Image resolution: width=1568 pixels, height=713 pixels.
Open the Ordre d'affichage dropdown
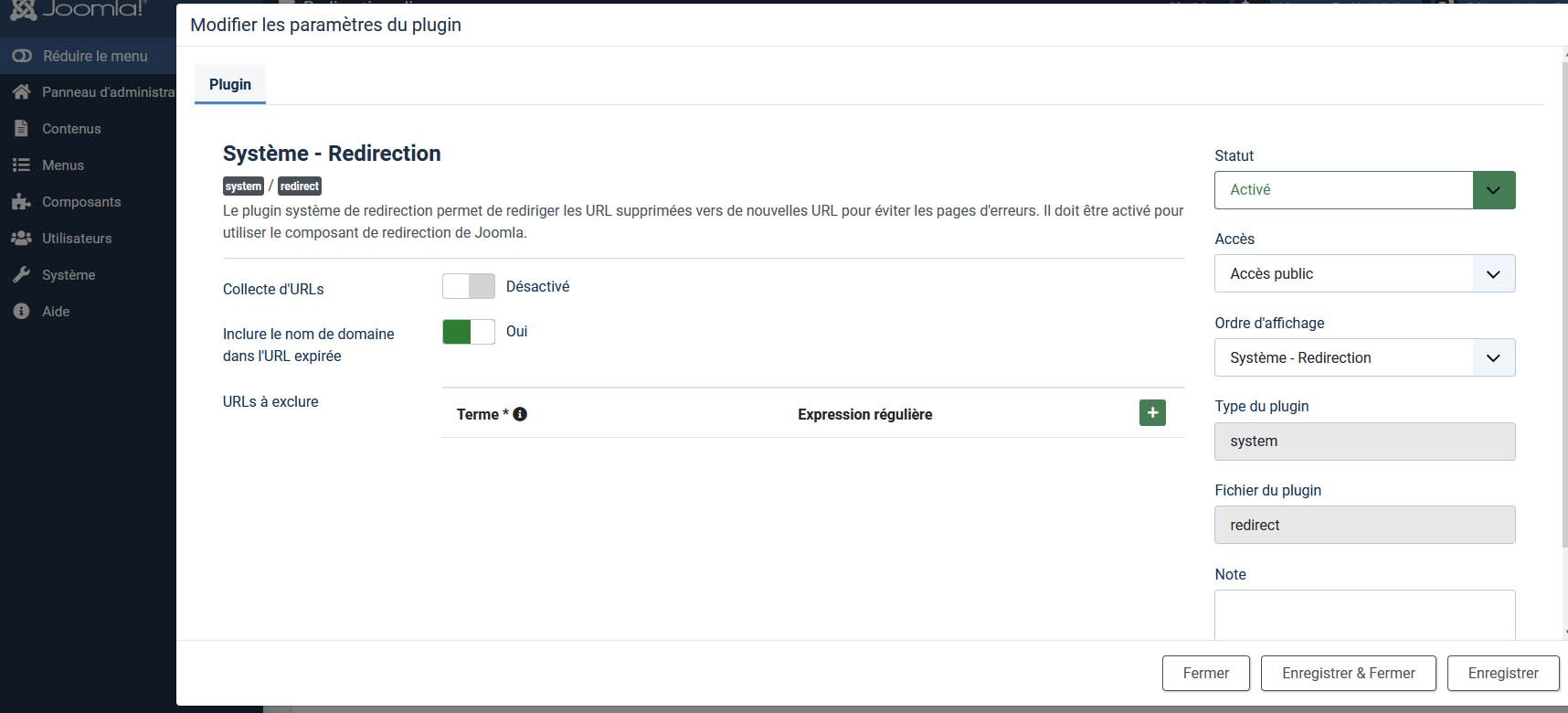tap(1364, 357)
